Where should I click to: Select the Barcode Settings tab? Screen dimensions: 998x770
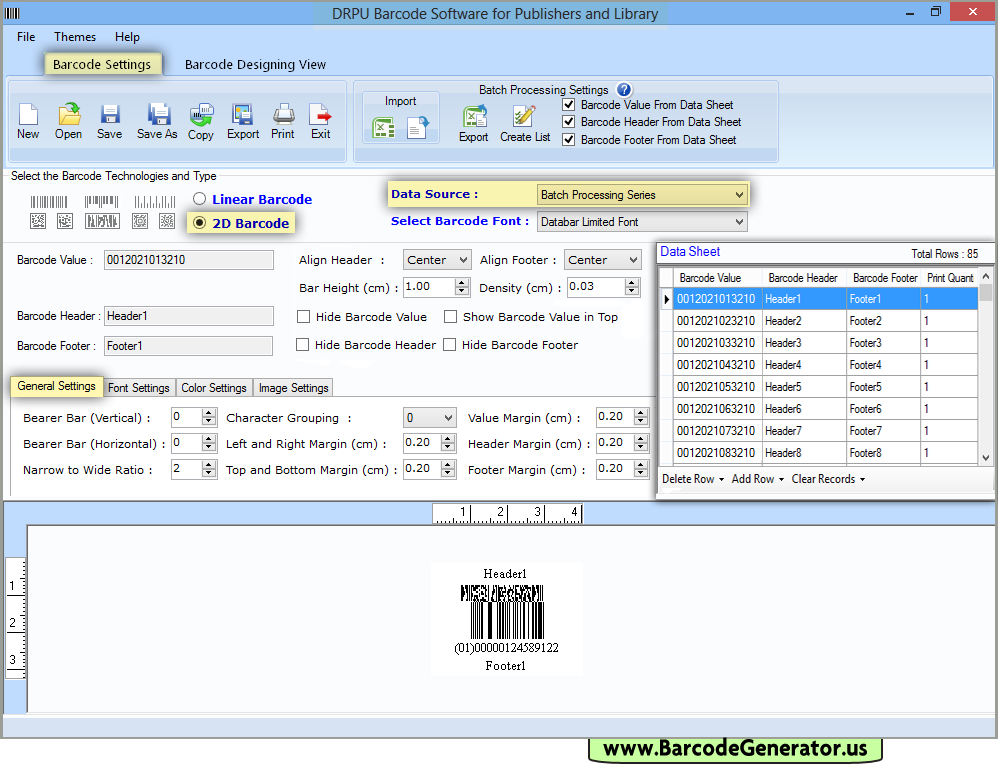pos(102,64)
